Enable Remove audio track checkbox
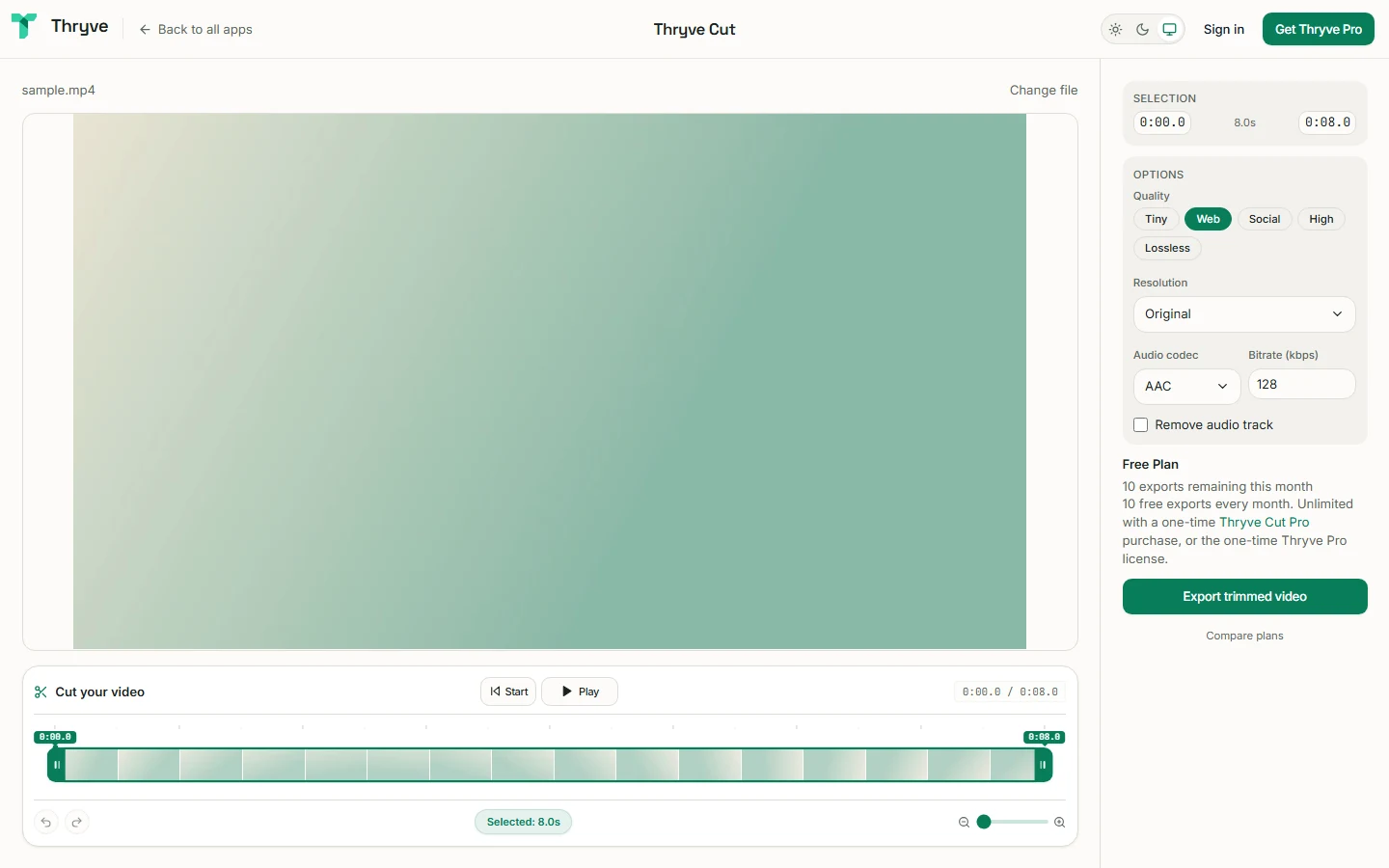1389x868 pixels. click(x=1141, y=425)
